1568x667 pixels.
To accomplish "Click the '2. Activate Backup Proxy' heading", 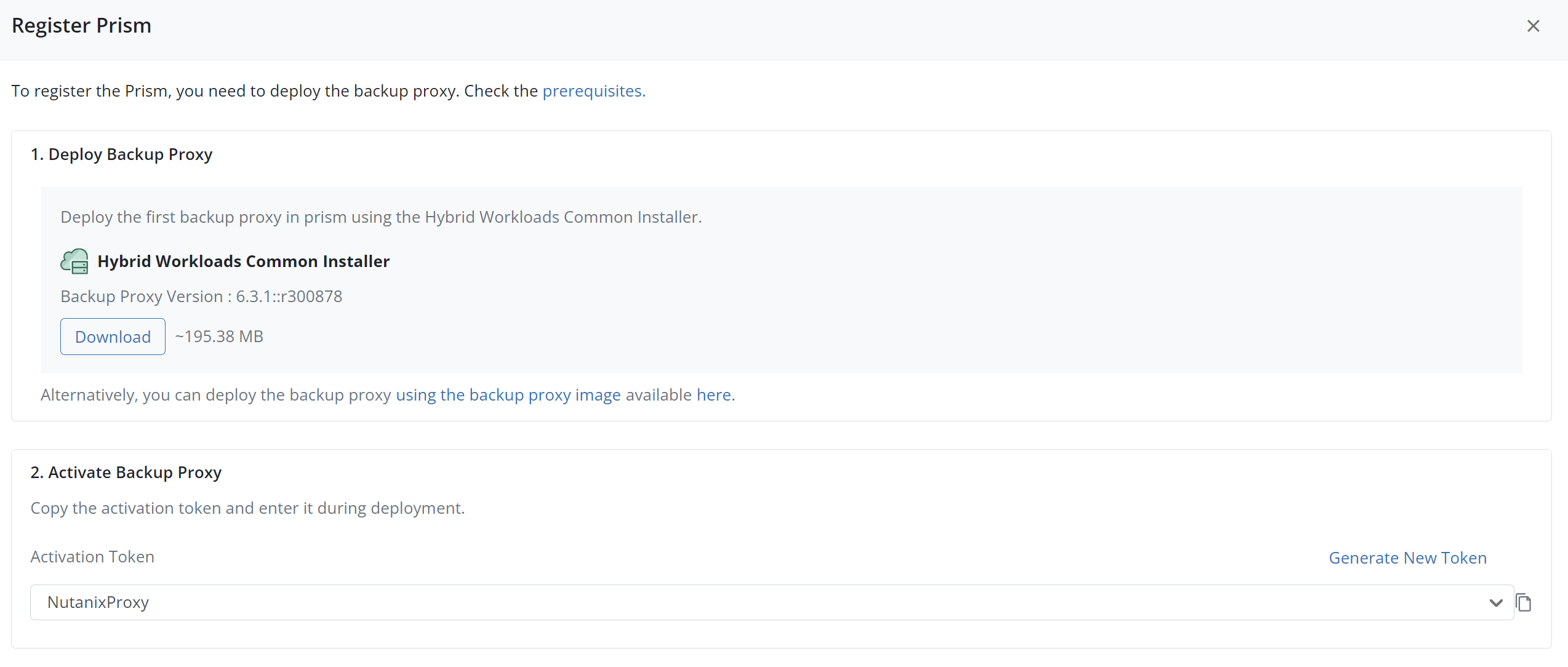I will (126, 473).
